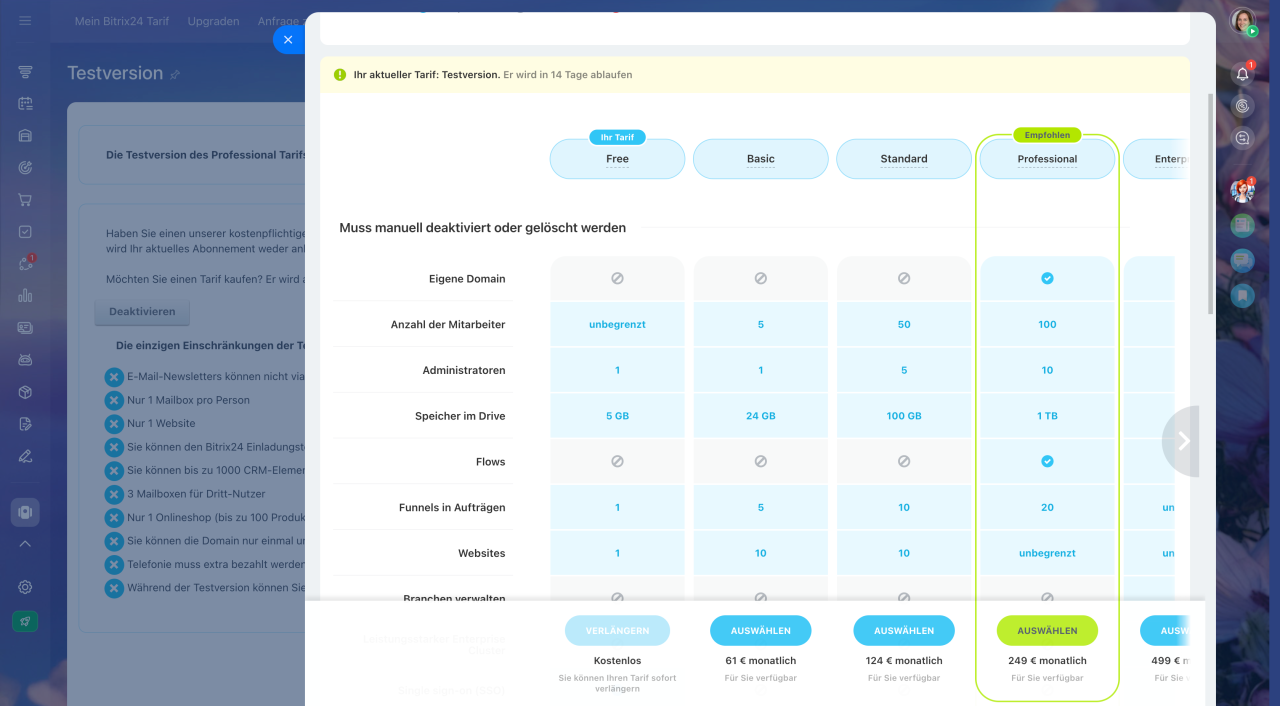Go to the Upgraden tab
The image size is (1280, 706).
pos(213,21)
